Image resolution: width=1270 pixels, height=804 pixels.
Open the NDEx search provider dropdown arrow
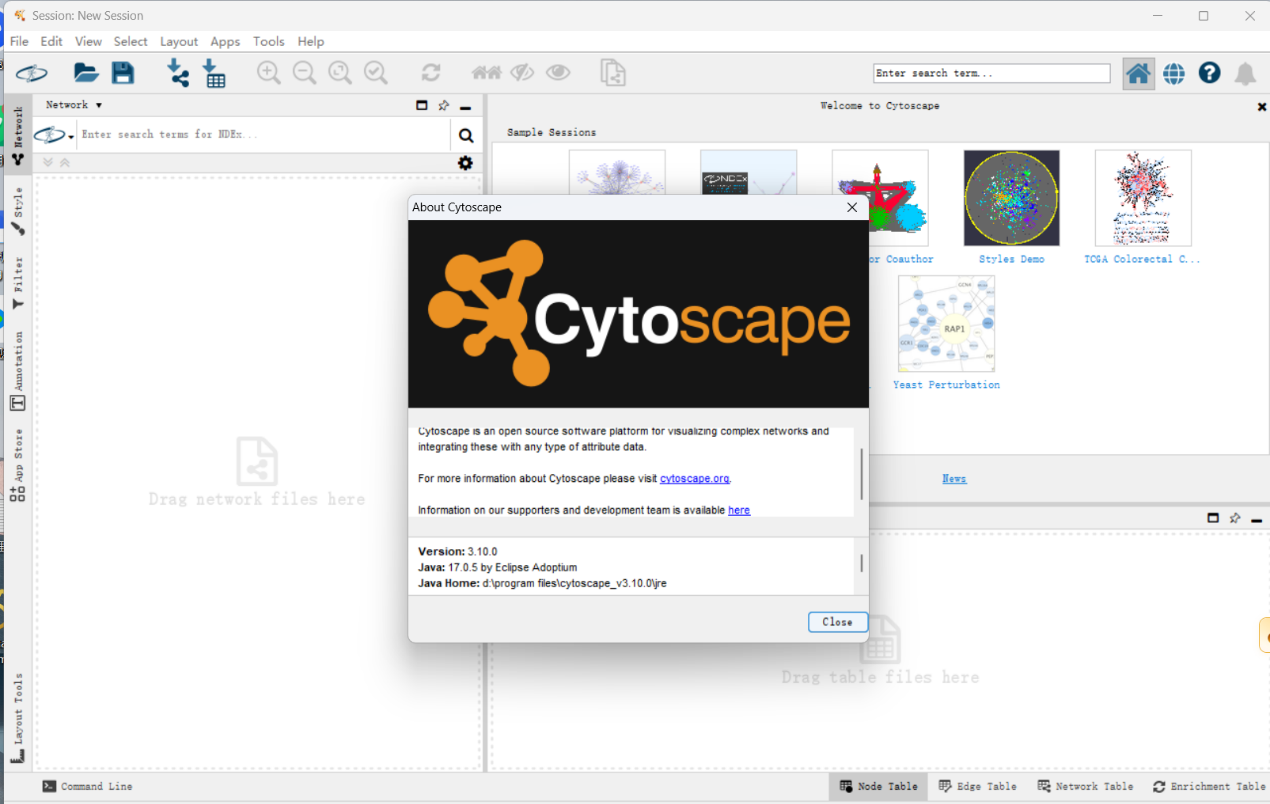pos(71,136)
